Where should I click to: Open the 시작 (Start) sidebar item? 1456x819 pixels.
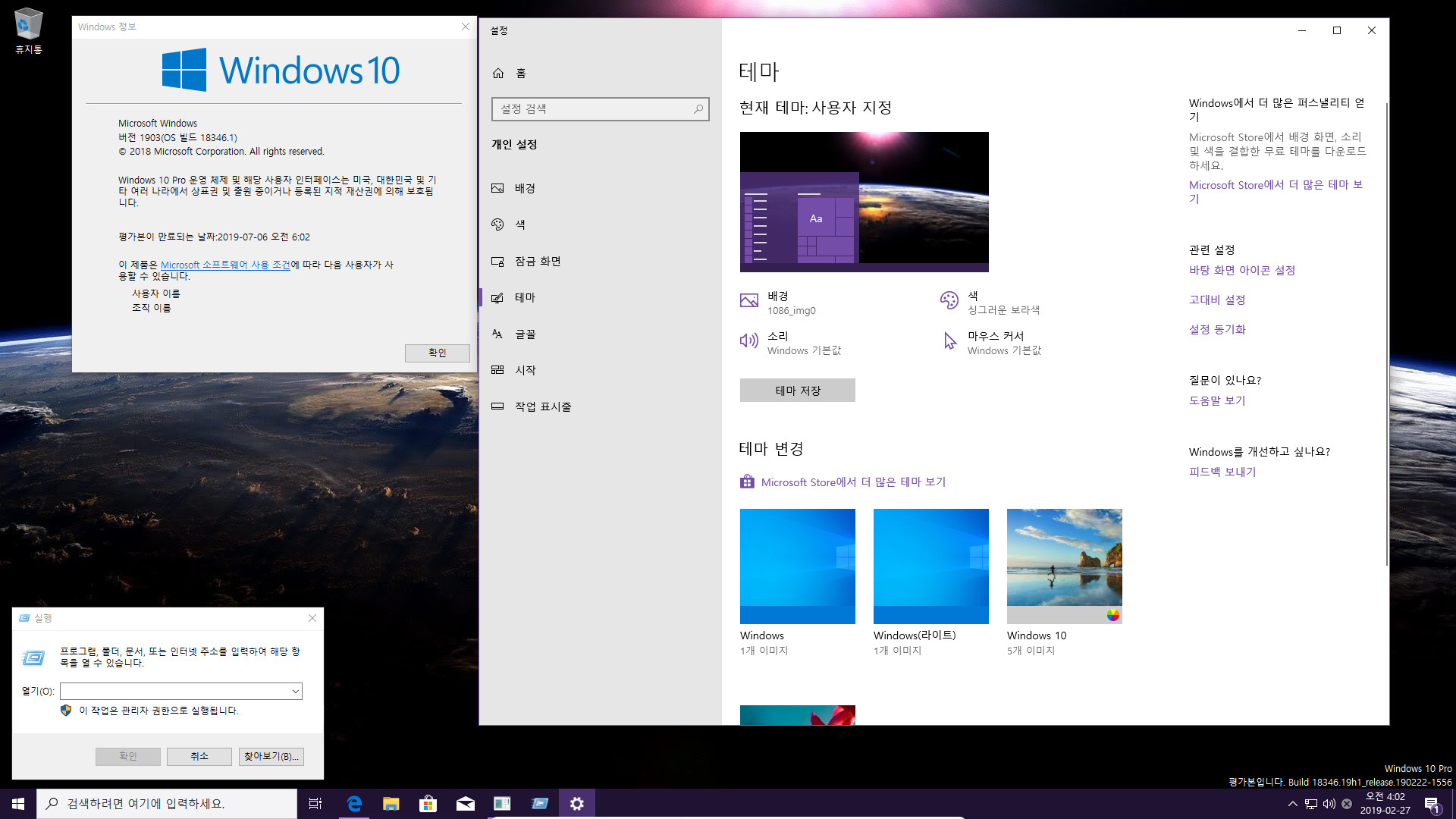coord(601,370)
